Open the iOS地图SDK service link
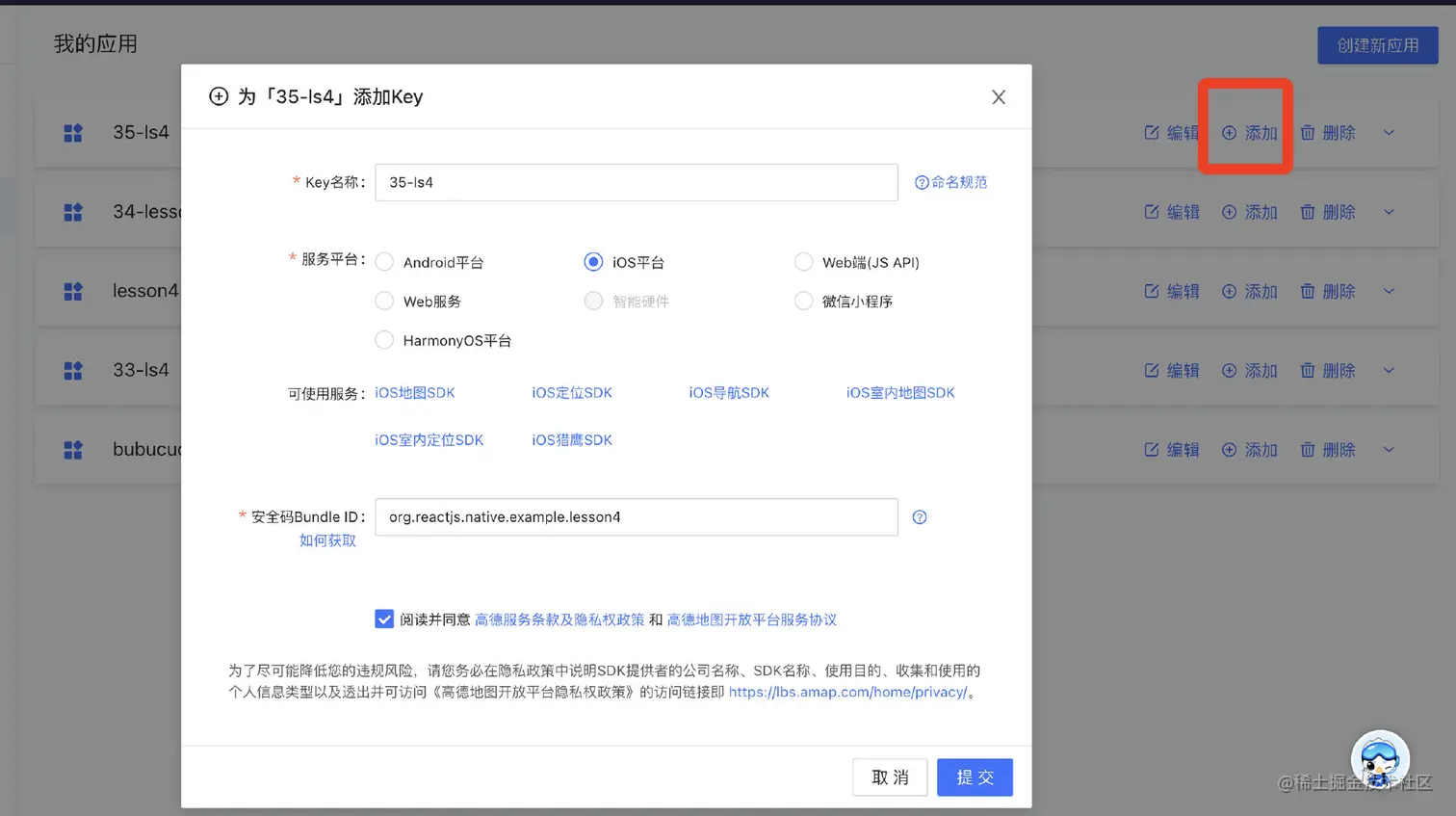 [415, 393]
